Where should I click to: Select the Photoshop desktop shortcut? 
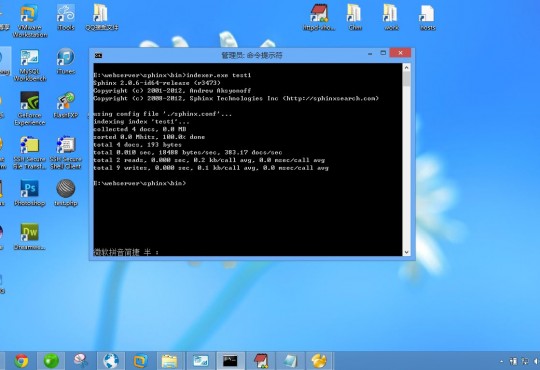click(30, 193)
